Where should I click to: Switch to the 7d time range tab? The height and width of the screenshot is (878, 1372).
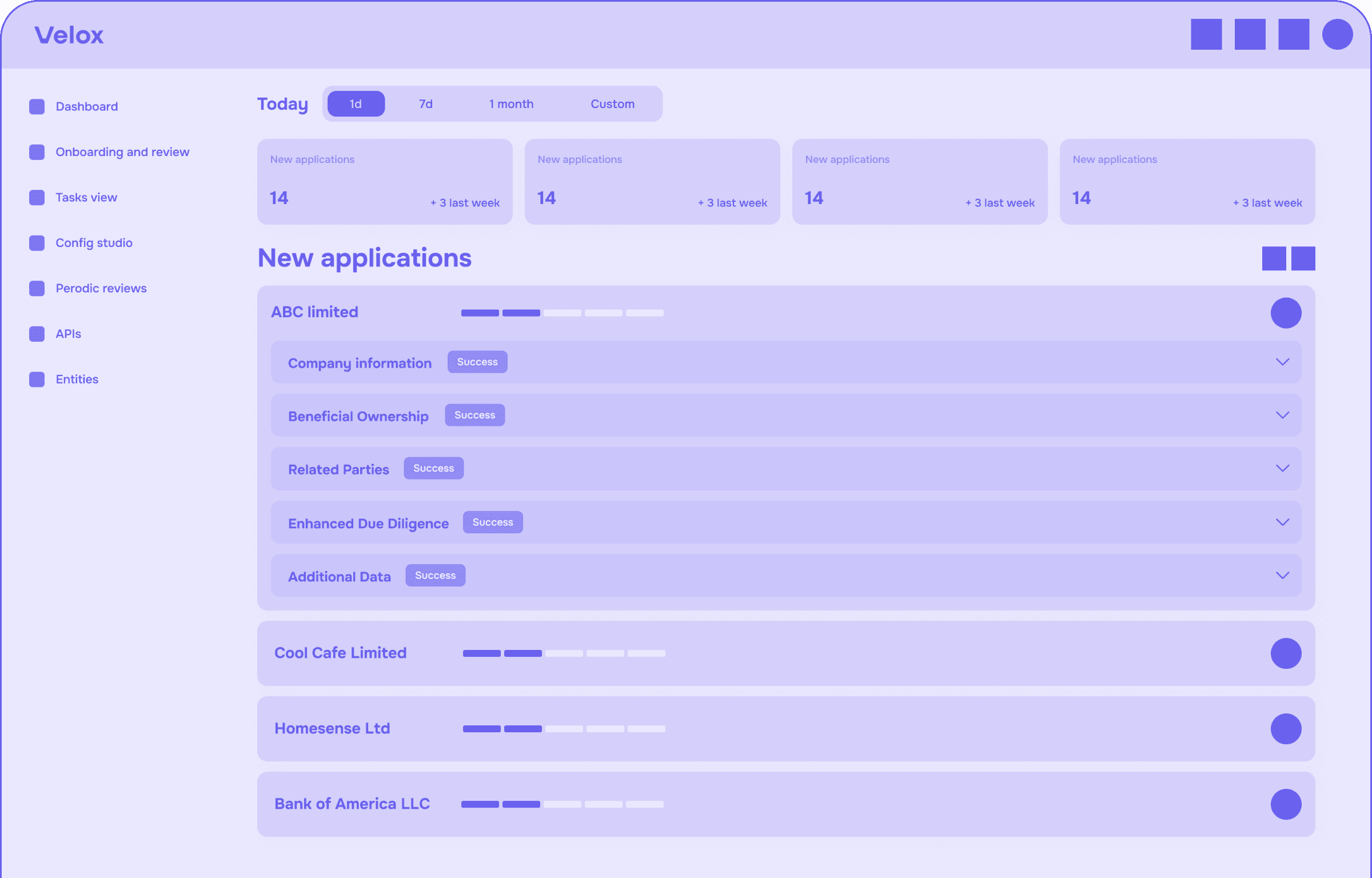[425, 104]
